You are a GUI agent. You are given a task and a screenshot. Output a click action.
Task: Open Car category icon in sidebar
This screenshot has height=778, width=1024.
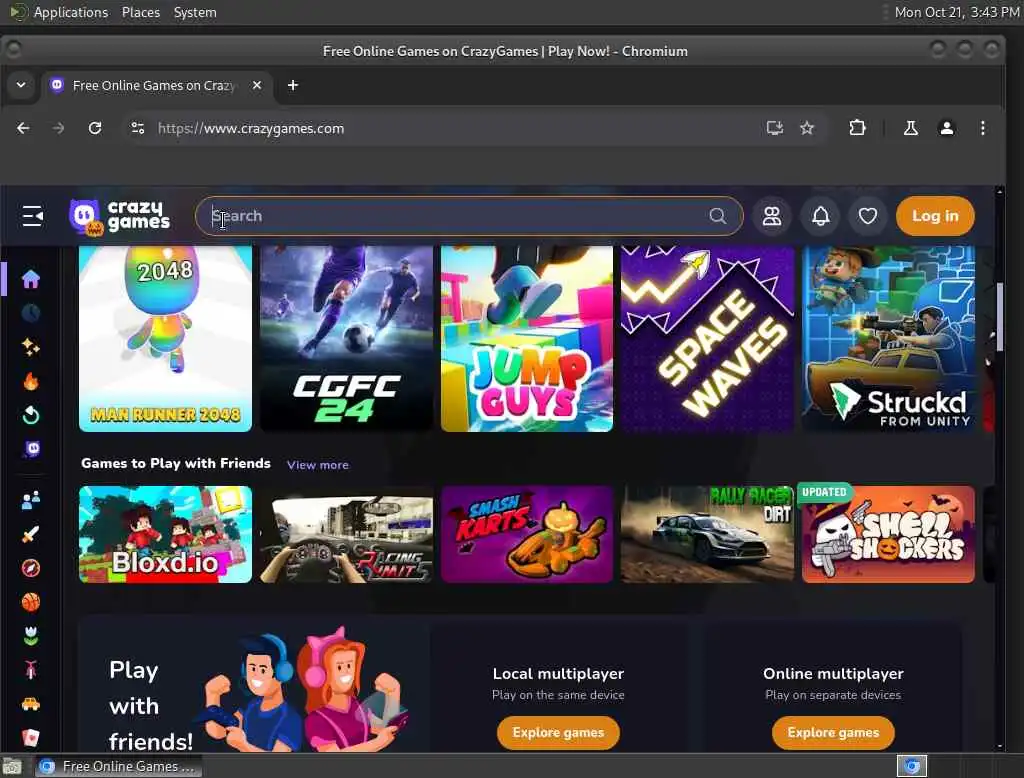click(x=31, y=704)
